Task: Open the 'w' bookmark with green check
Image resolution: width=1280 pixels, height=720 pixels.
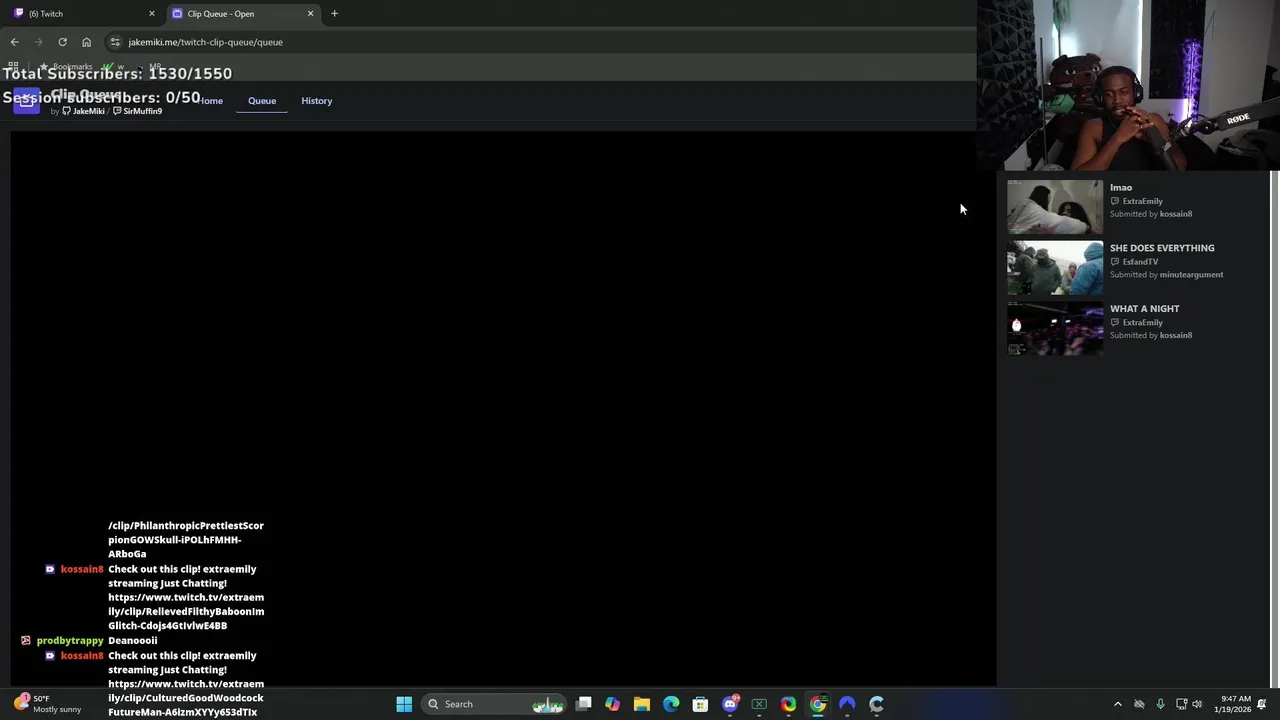Action: tap(113, 66)
